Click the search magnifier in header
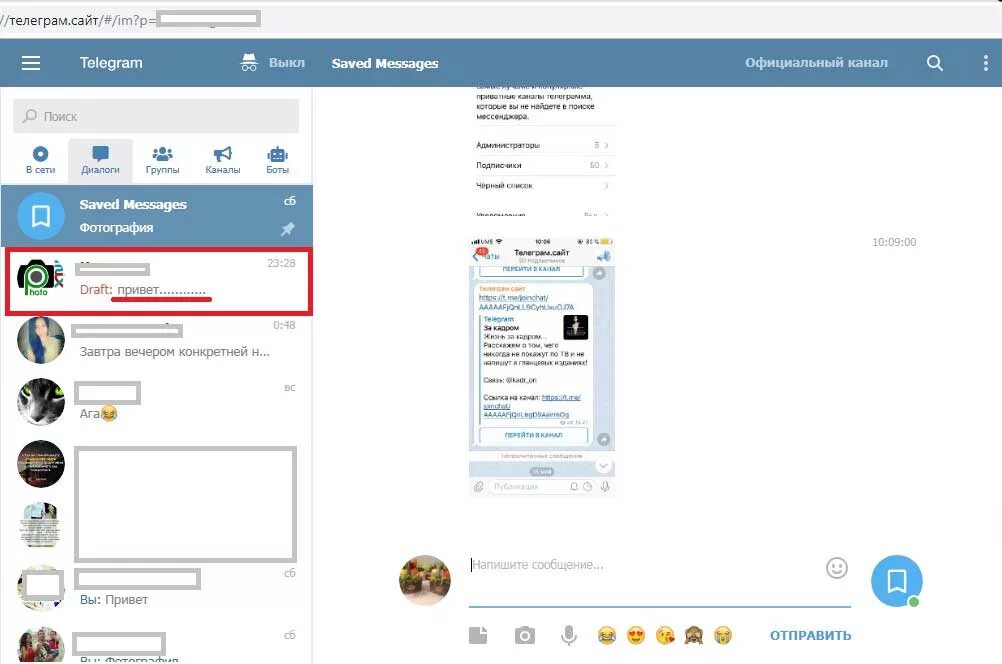The width and height of the screenshot is (1002, 664). (934, 63)
